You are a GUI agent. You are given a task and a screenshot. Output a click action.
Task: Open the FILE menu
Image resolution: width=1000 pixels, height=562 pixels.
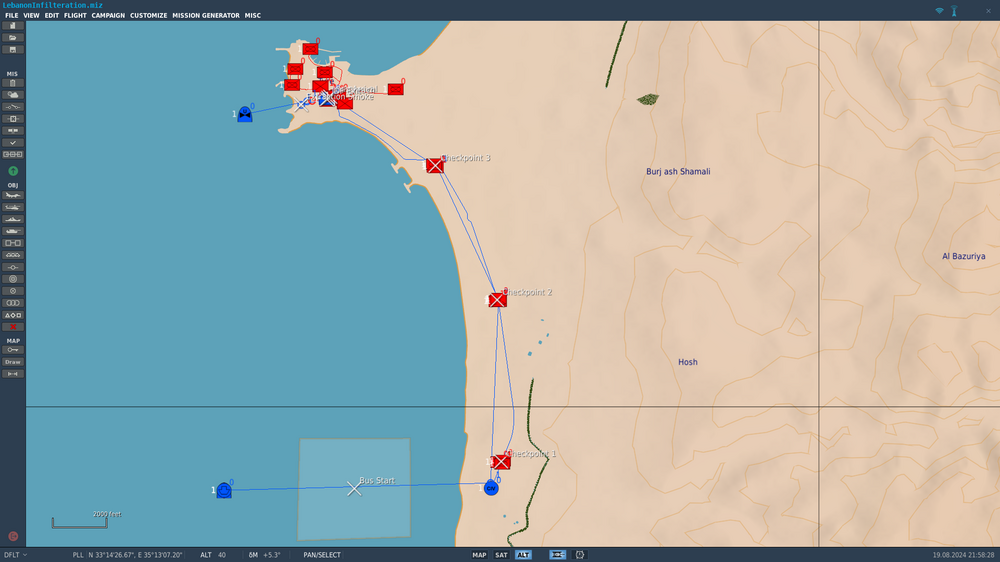coord(11,15)
